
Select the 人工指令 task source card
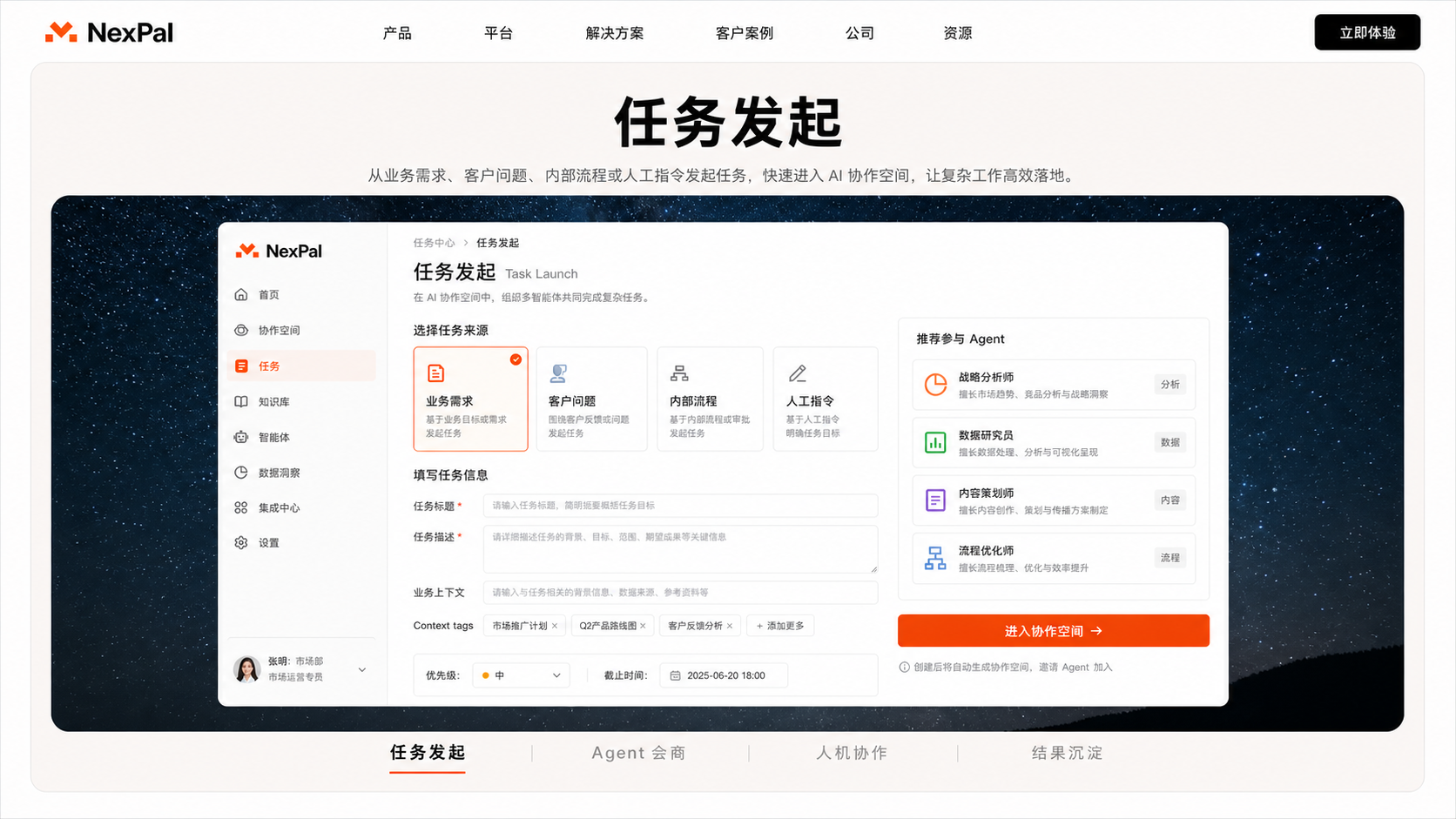tap(826, 399)
